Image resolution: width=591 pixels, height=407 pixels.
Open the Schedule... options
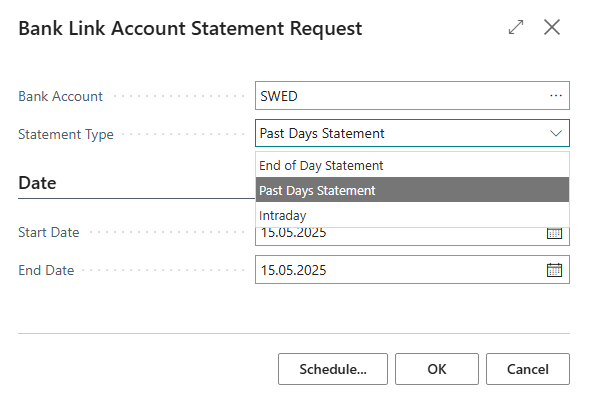333,369
